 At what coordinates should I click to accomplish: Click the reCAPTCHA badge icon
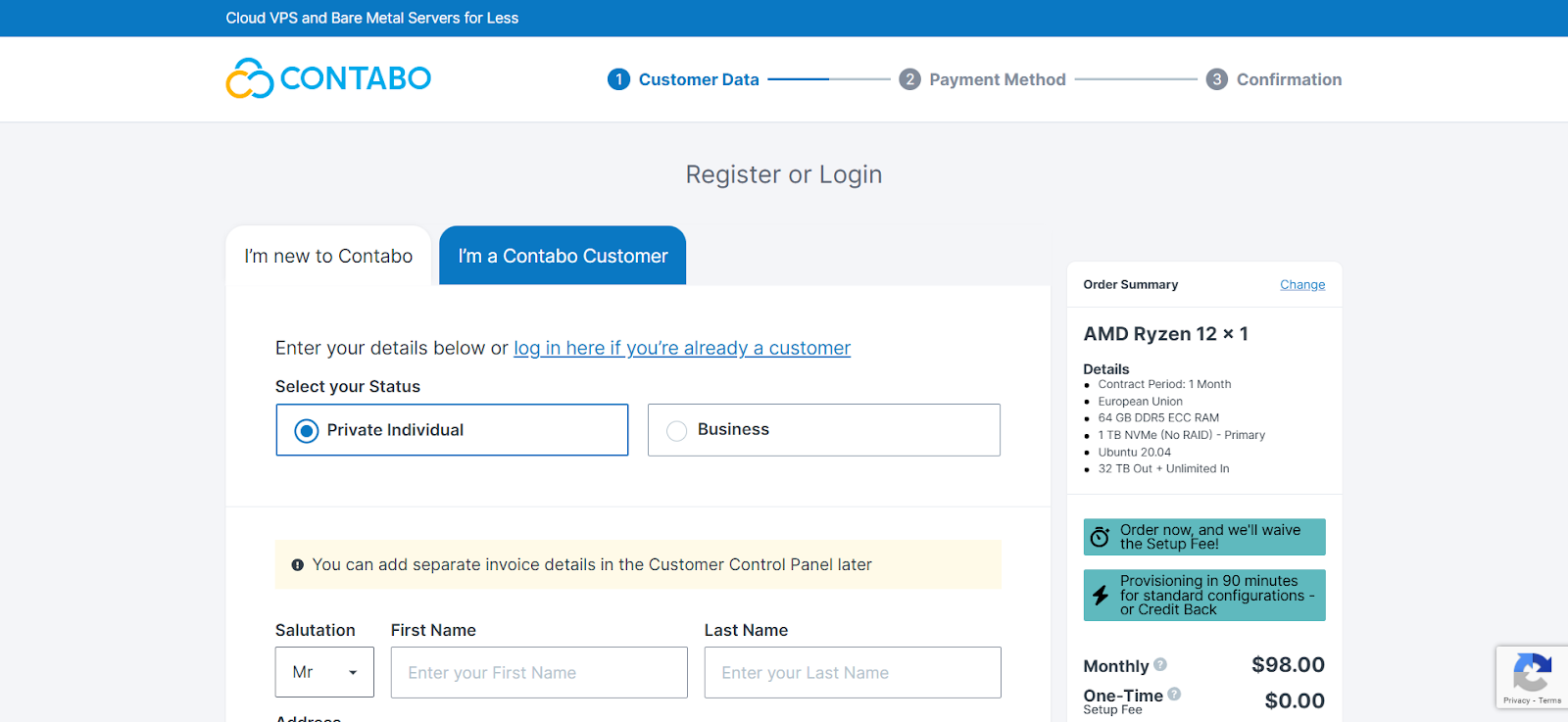(x=1532, y=672)
